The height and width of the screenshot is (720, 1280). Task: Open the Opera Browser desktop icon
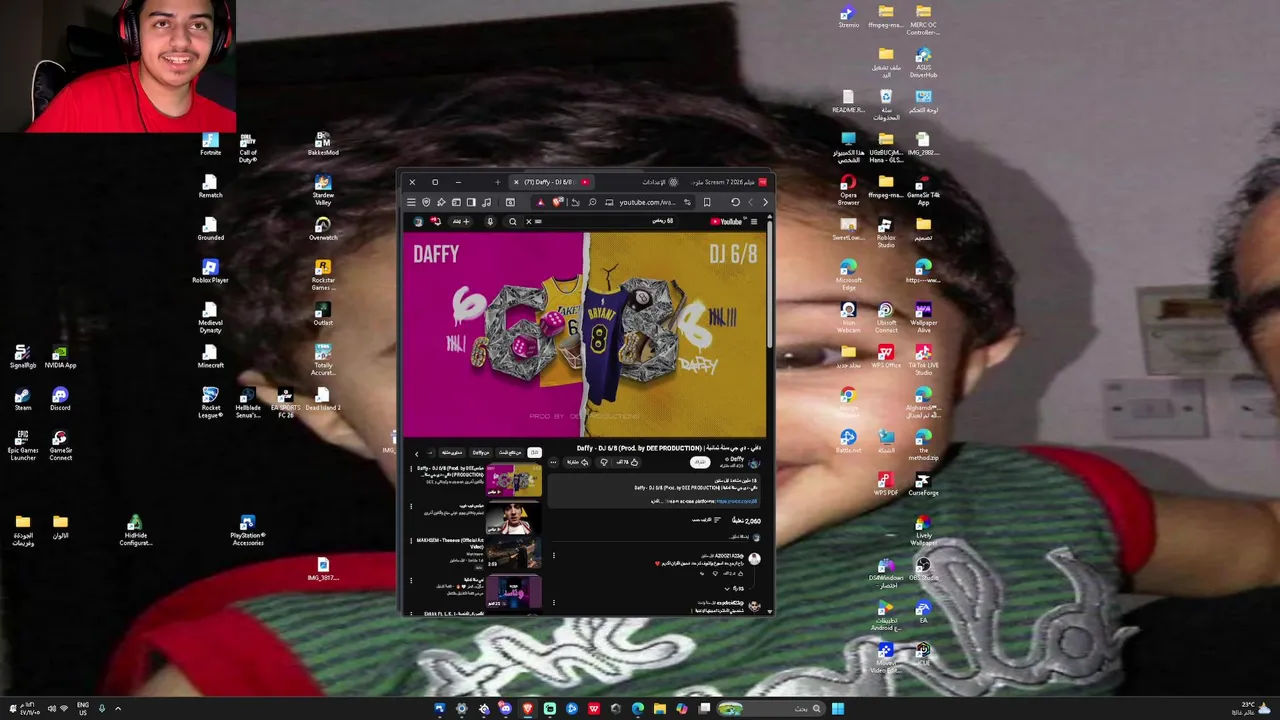coord(848,190)
